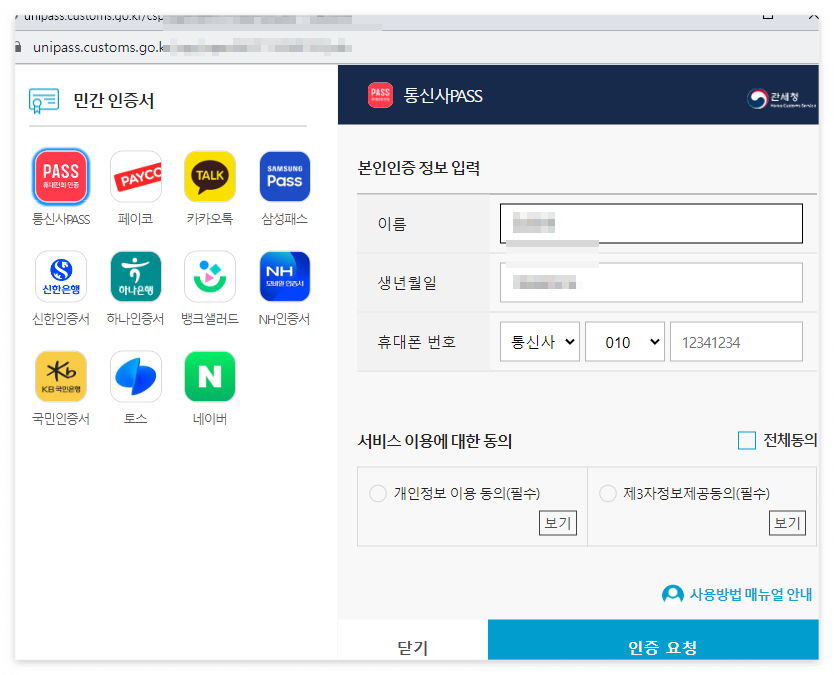Choose the Toss 토스 certificate icon
834x675 pixels.
(136, 377)
